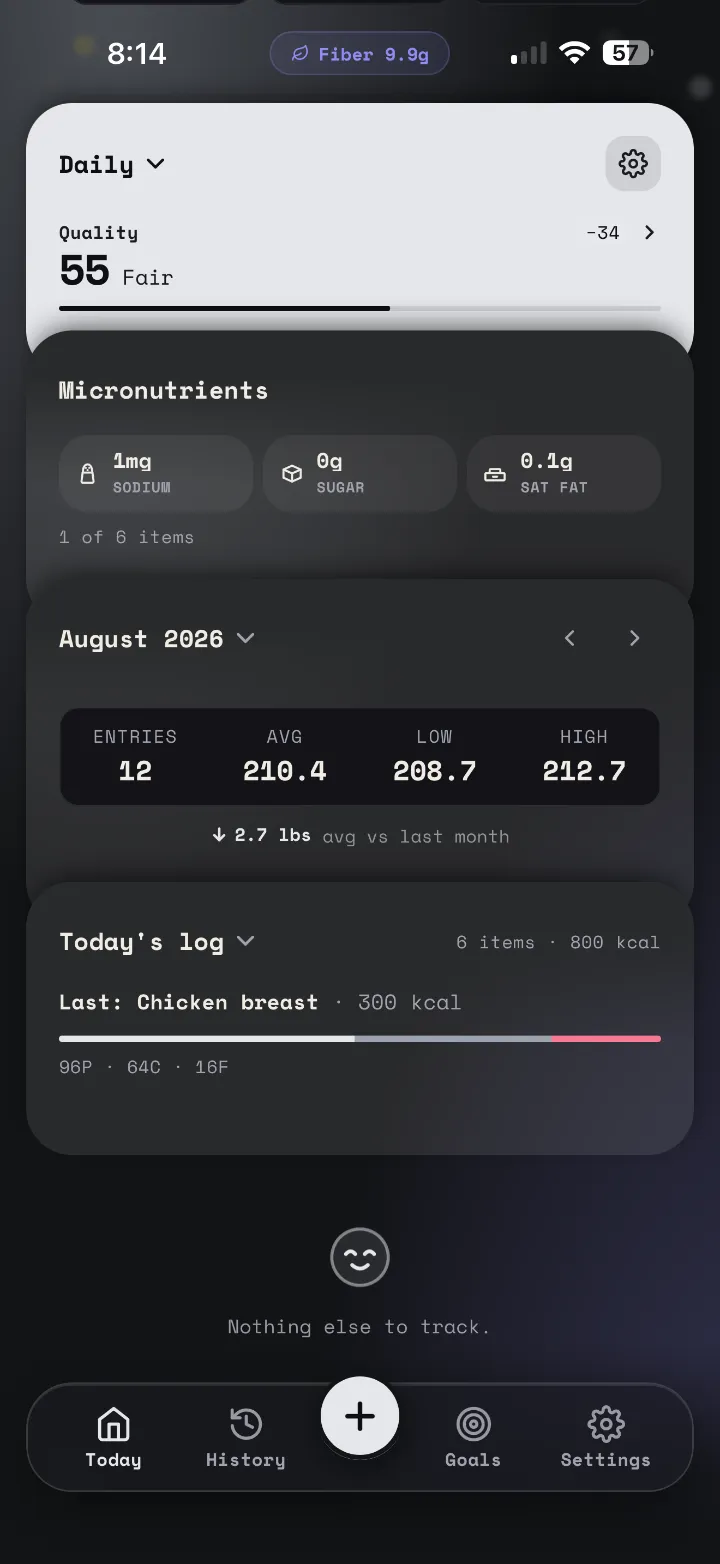Tap the plus add-entry button
Image resolution: width=720 pixels, height=1564 pixels.
tap(360, 1416)
